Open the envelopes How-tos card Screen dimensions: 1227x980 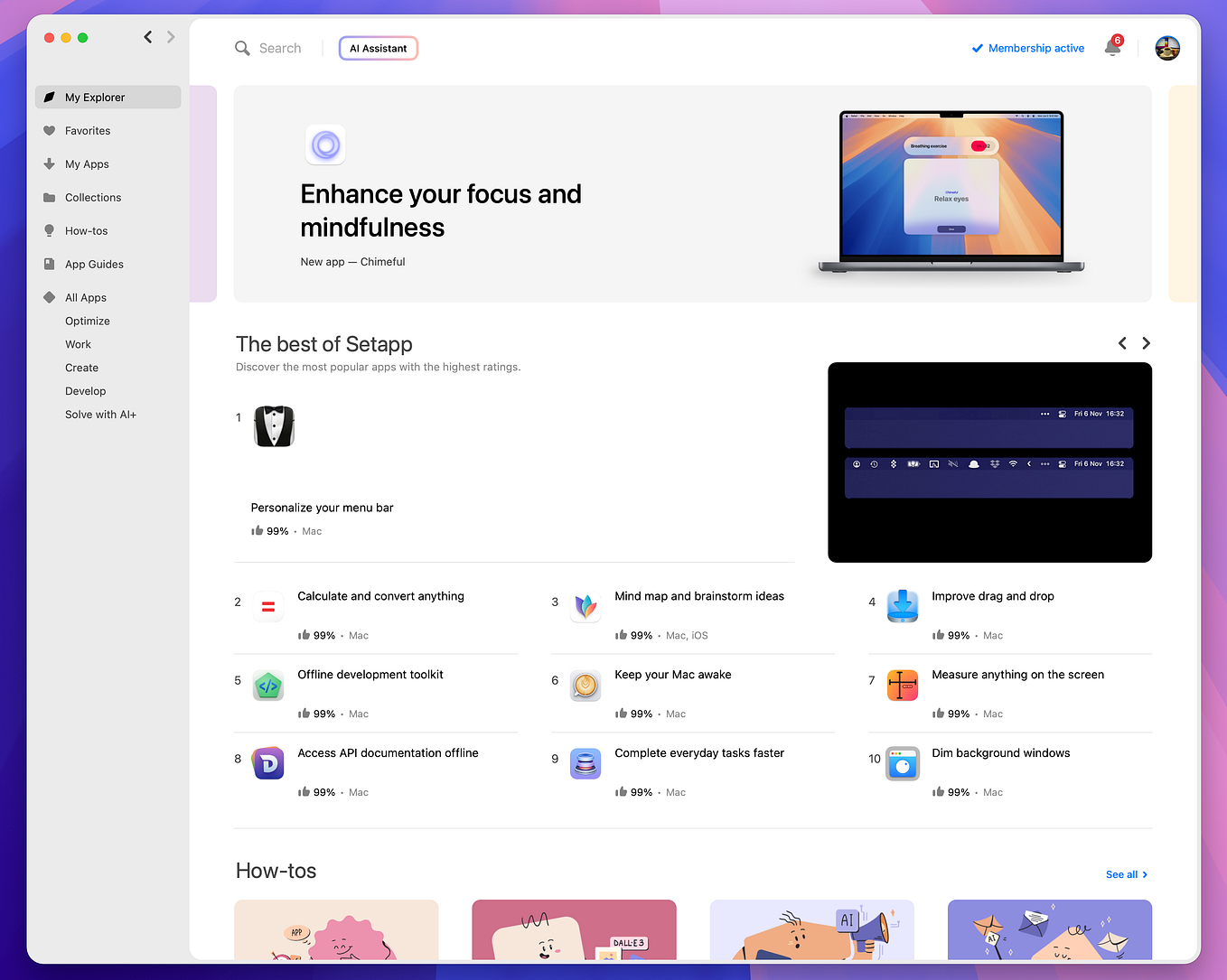point(1049,930)
